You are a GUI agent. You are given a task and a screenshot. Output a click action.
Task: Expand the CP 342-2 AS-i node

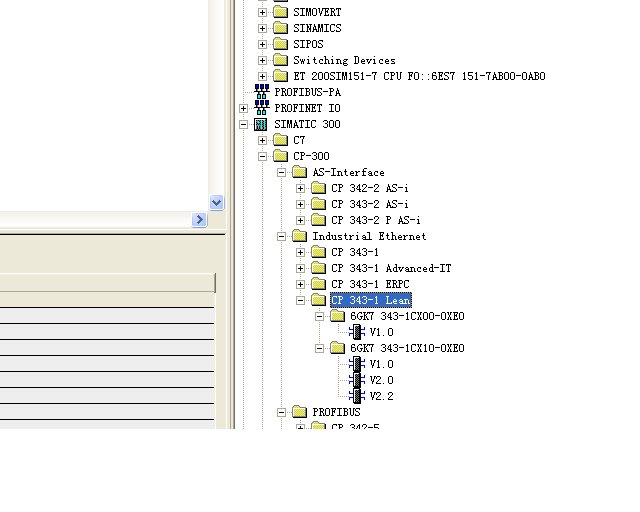click(x=300, y=188)
